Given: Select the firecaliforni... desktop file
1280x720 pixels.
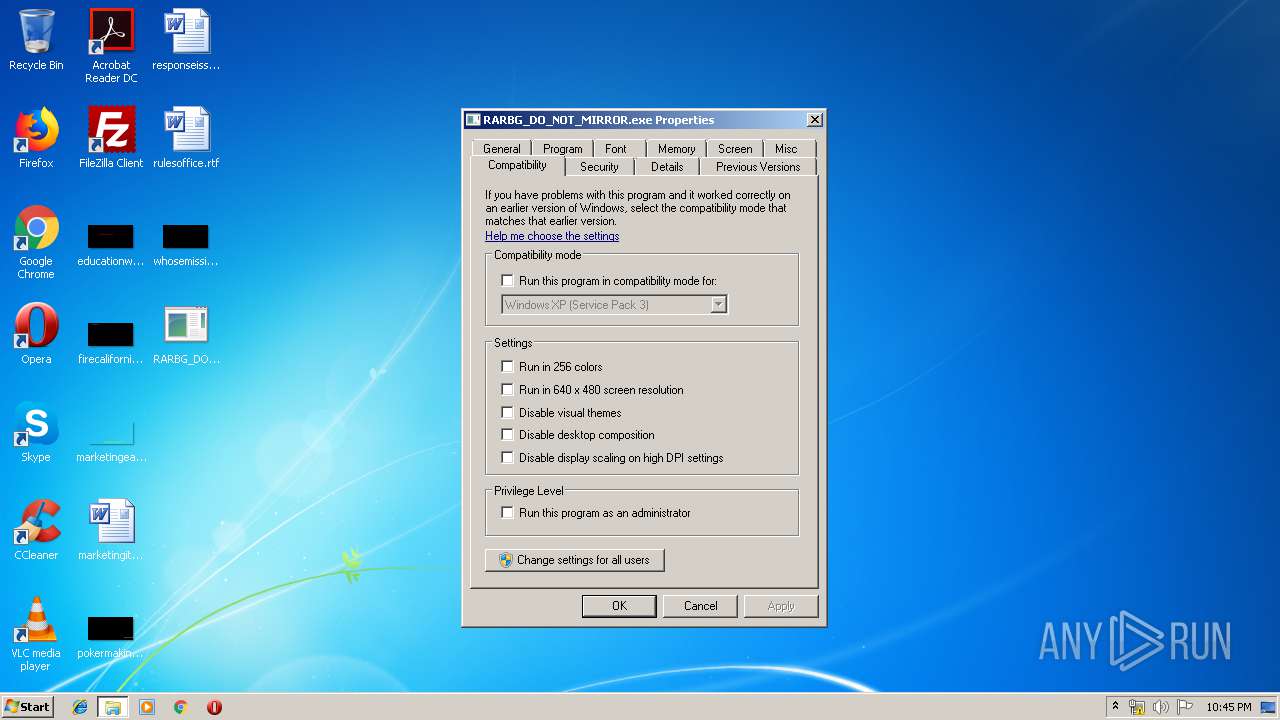Looking at the screenshot, I should (111, 342).
